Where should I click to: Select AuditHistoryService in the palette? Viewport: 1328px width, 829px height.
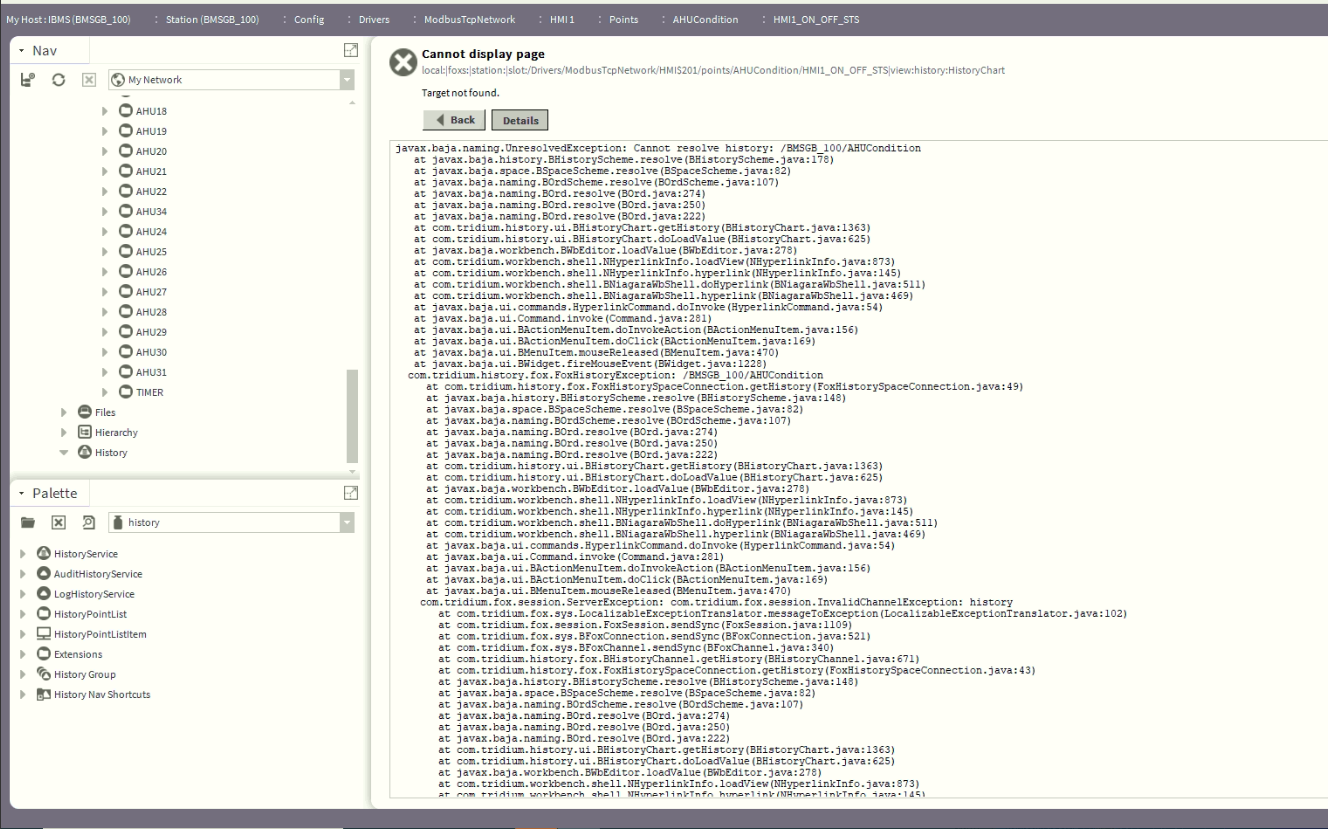[97, 574]
